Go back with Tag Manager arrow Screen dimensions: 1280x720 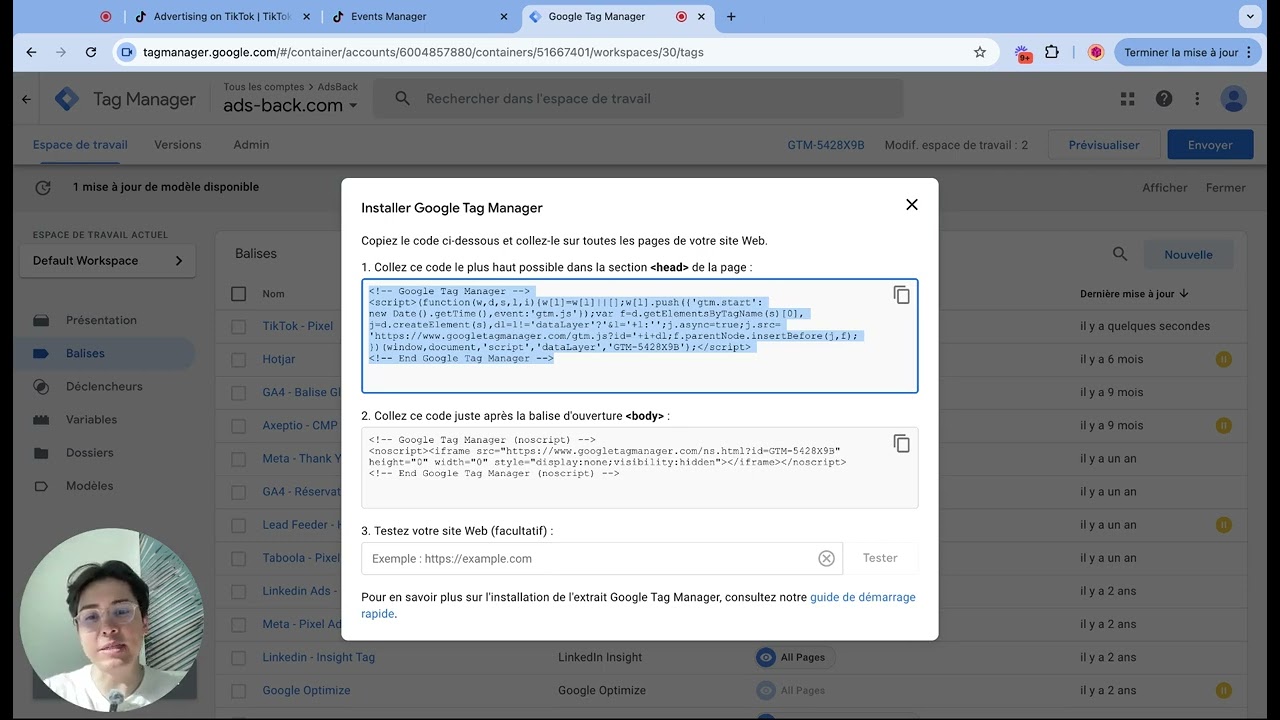tap(26, 99)
